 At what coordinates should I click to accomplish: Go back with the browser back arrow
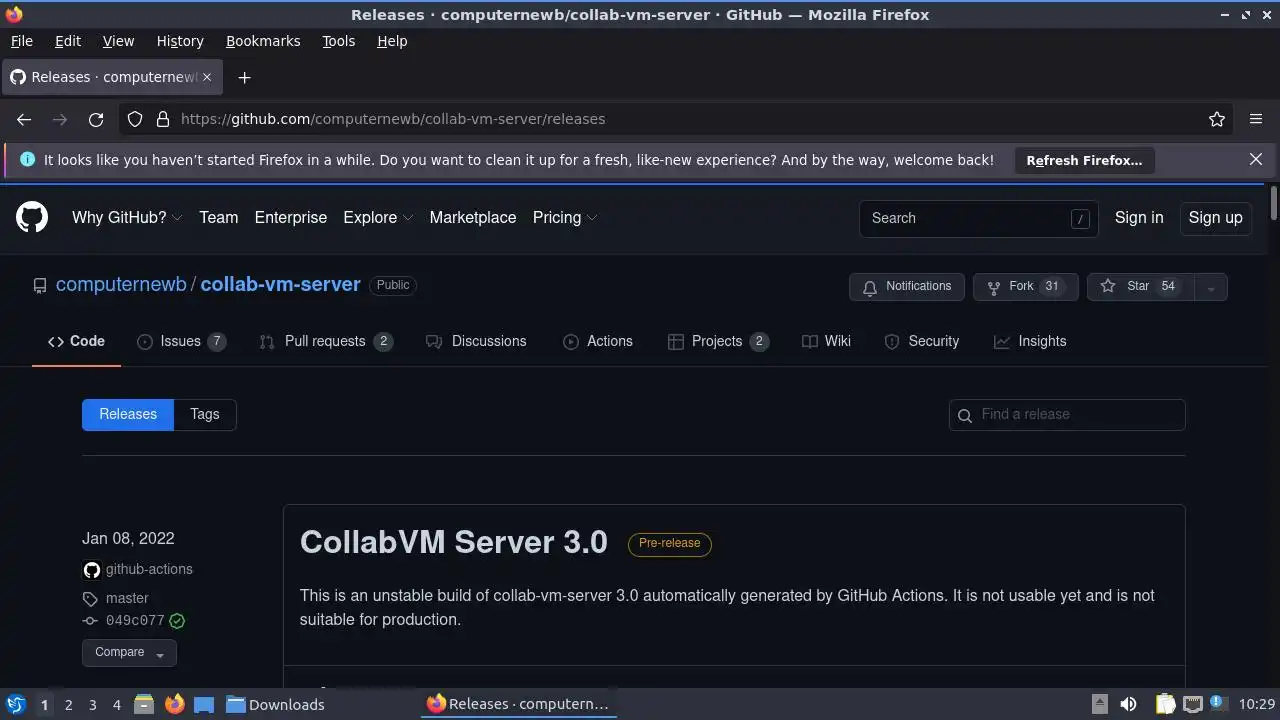24,119
